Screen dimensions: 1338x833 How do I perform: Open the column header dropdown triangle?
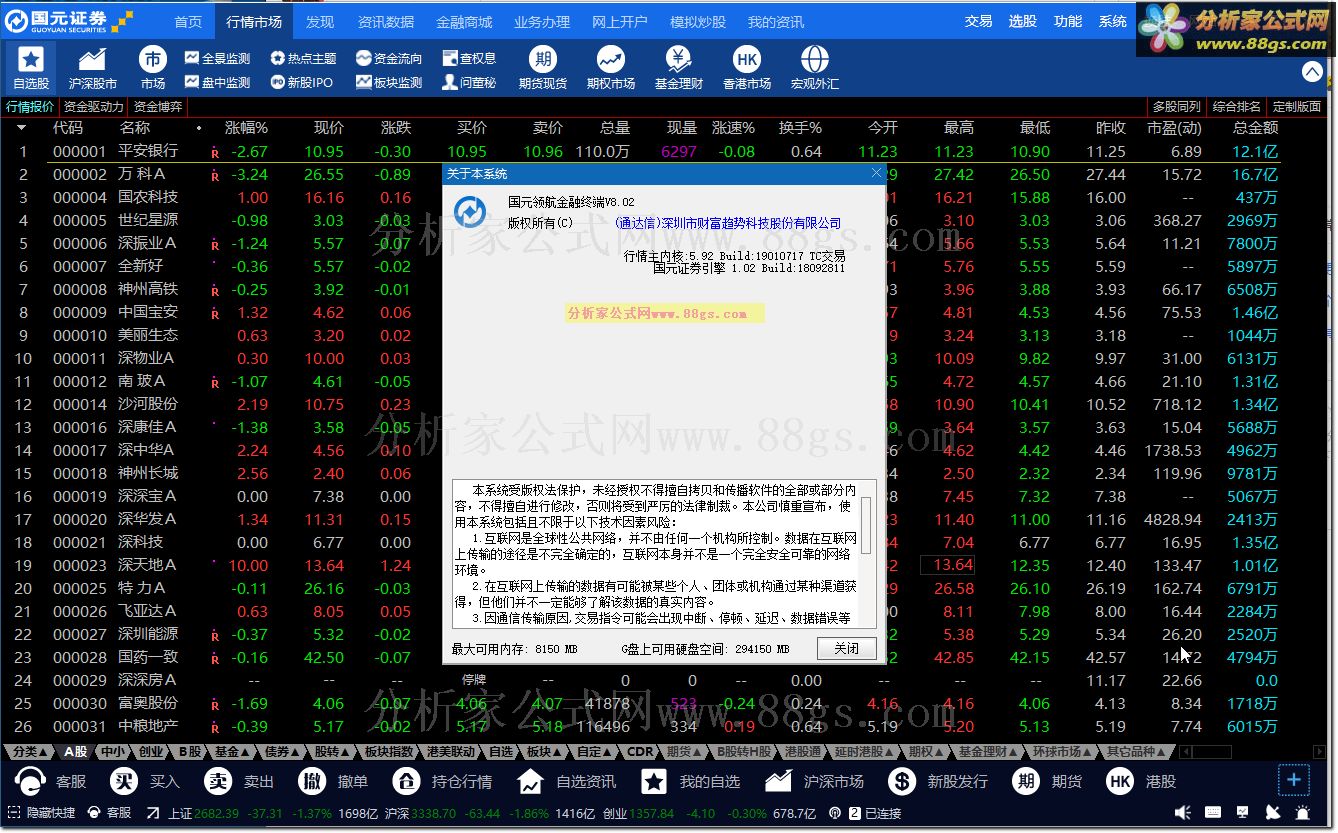21,128
